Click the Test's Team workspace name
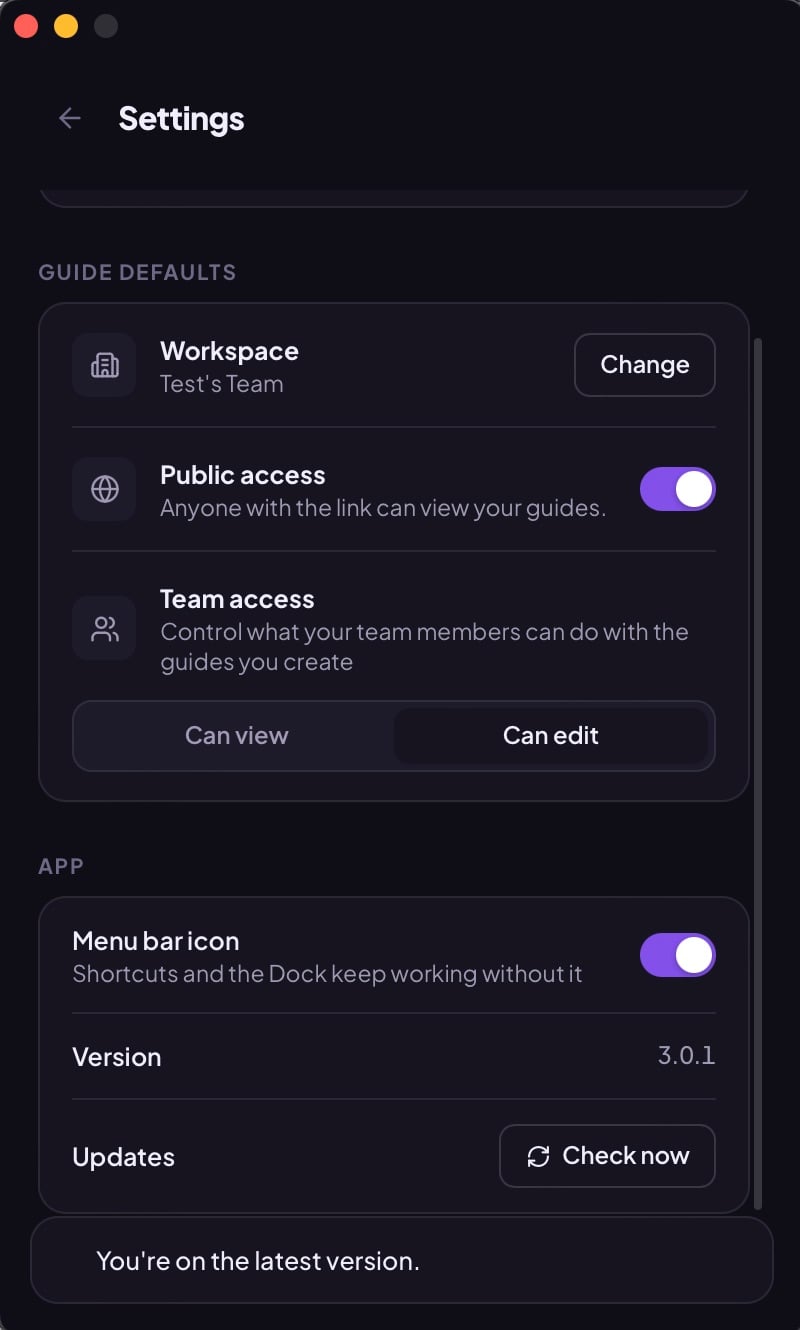Image resolution: width=800 pixels, height=1330 pixels. (x=222, y=384)
